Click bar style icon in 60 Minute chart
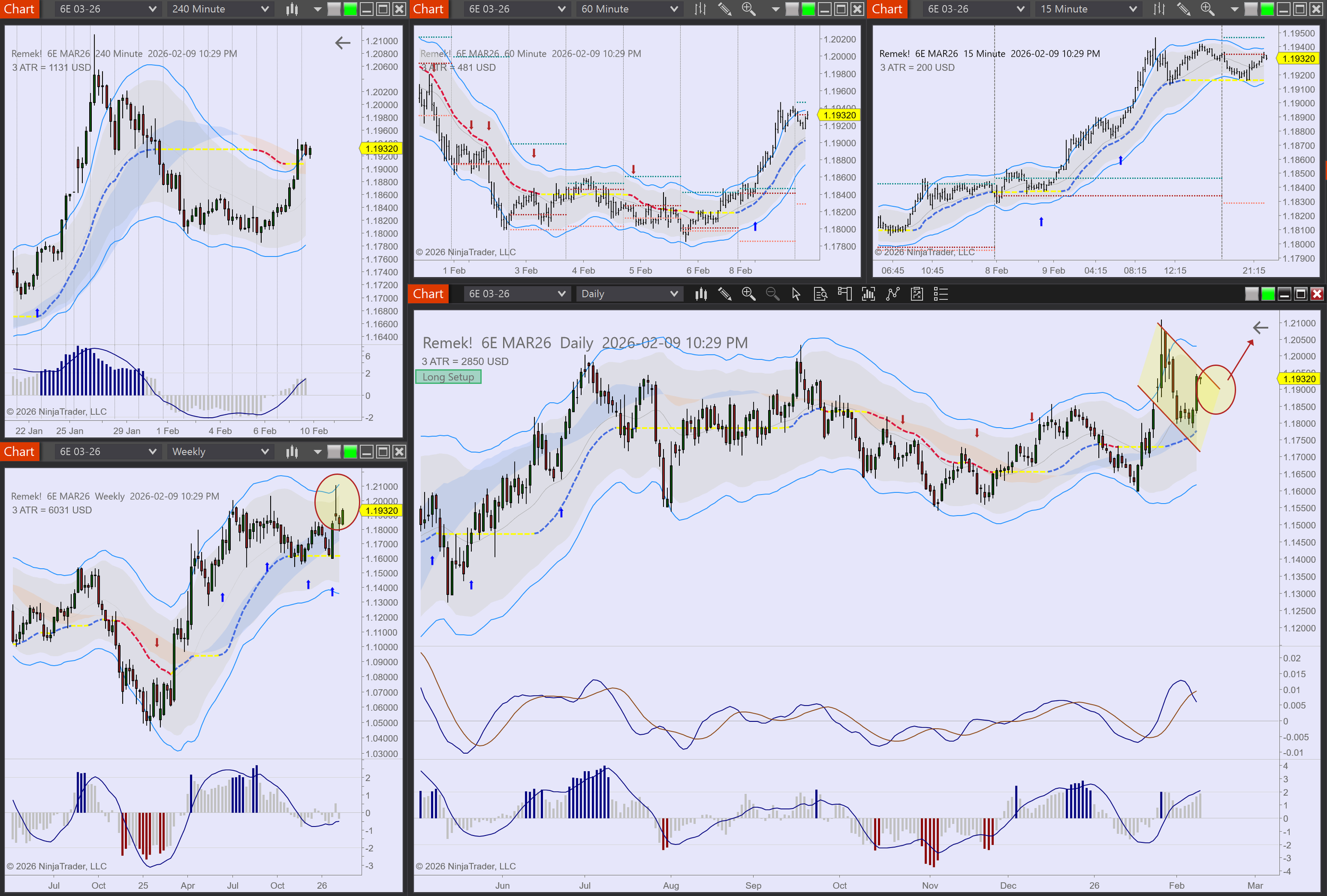1327x896 pixels. point(701,9)
